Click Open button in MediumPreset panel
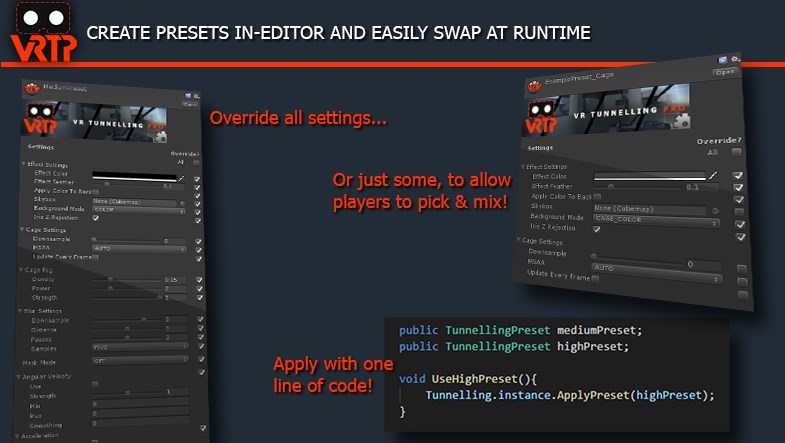 coord(190,105)
